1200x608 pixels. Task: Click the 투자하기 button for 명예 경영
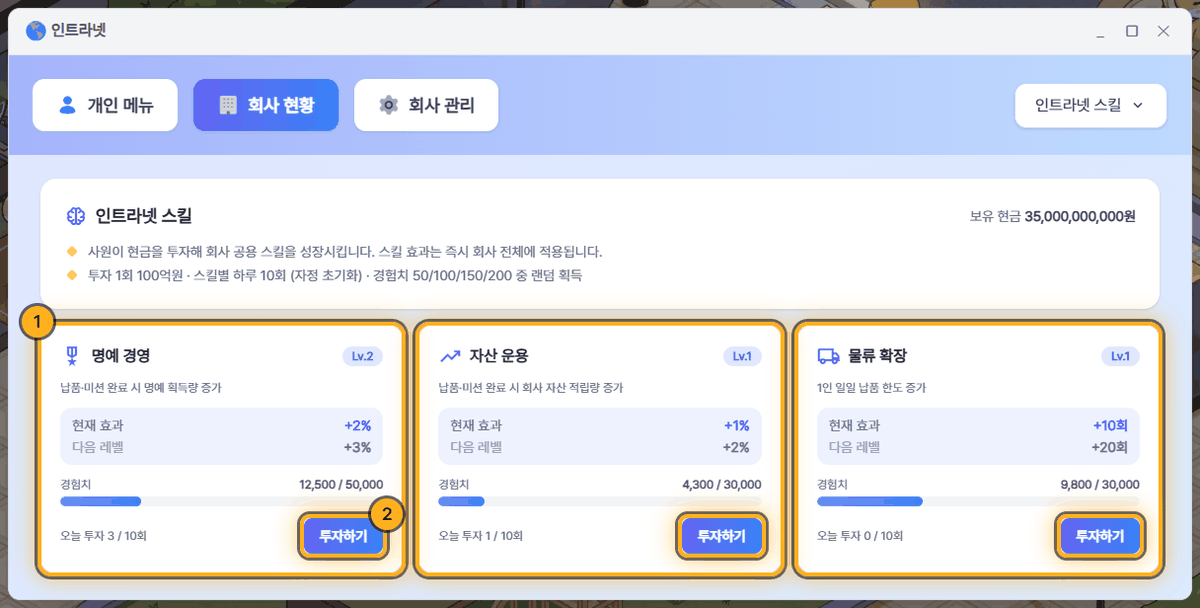coord(343,536)
